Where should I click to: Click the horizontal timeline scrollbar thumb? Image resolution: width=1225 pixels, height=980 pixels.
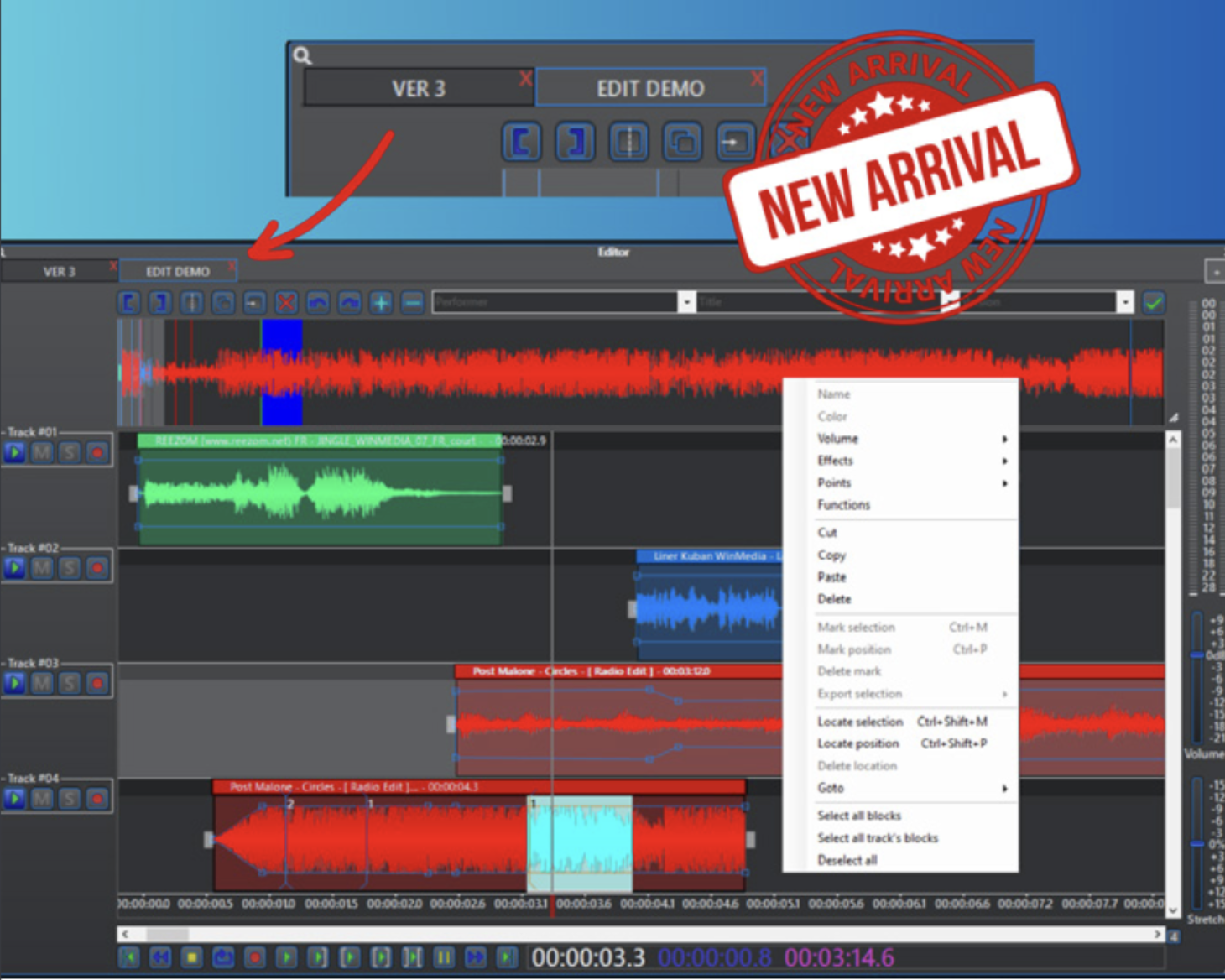[167, 934]
